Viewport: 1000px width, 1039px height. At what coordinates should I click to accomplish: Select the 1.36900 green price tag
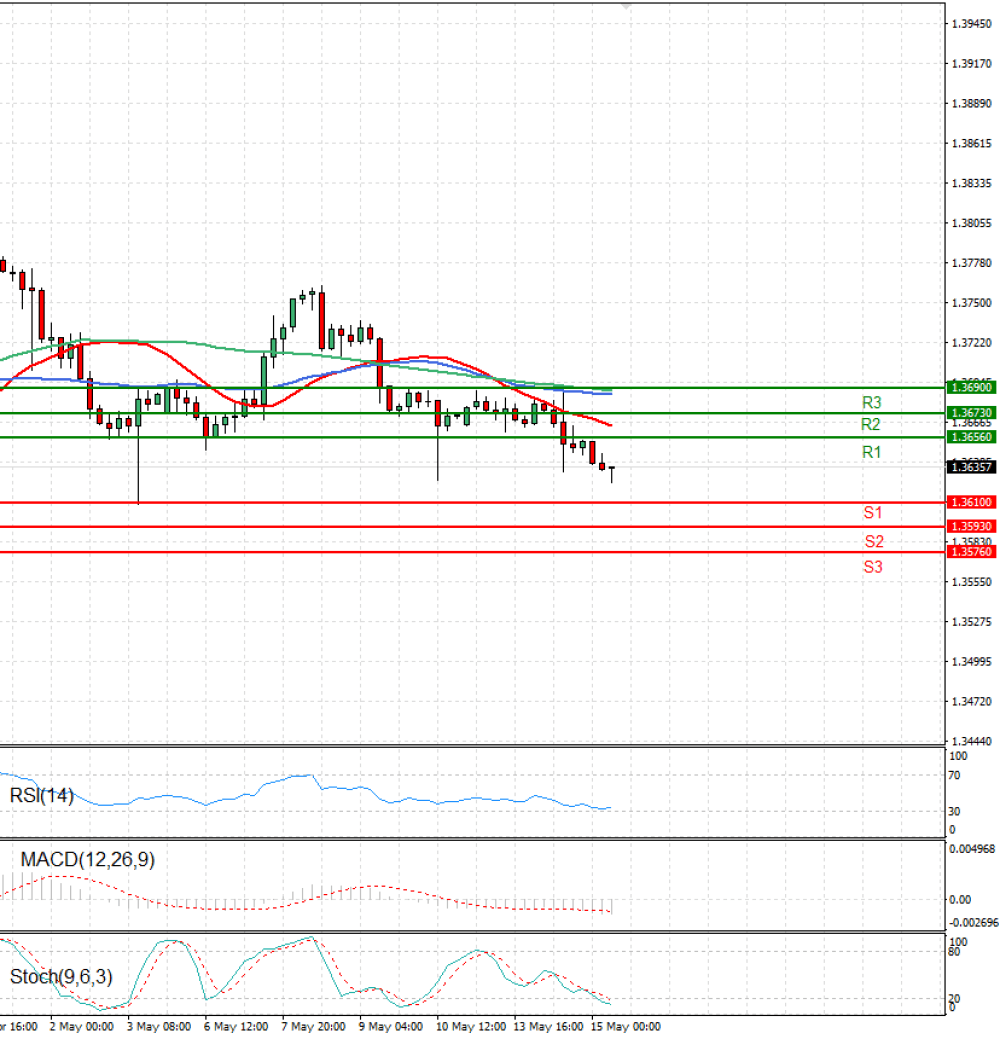tap(971, 388)
